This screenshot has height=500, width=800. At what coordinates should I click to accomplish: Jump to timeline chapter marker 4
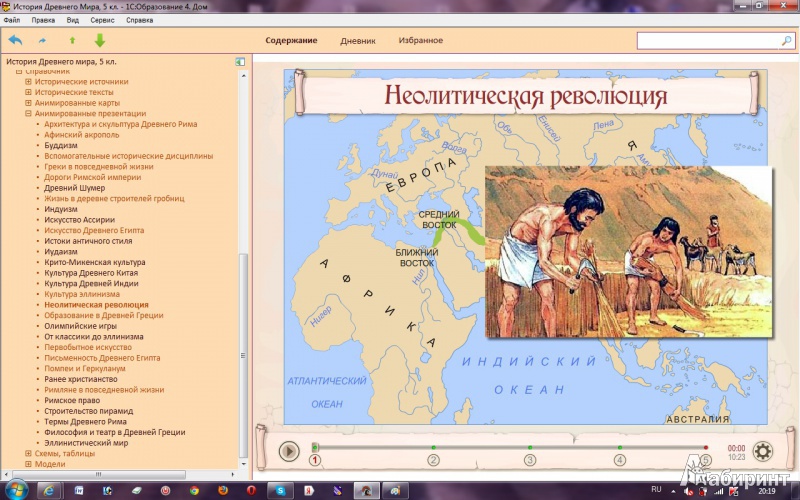pos(619,460)
